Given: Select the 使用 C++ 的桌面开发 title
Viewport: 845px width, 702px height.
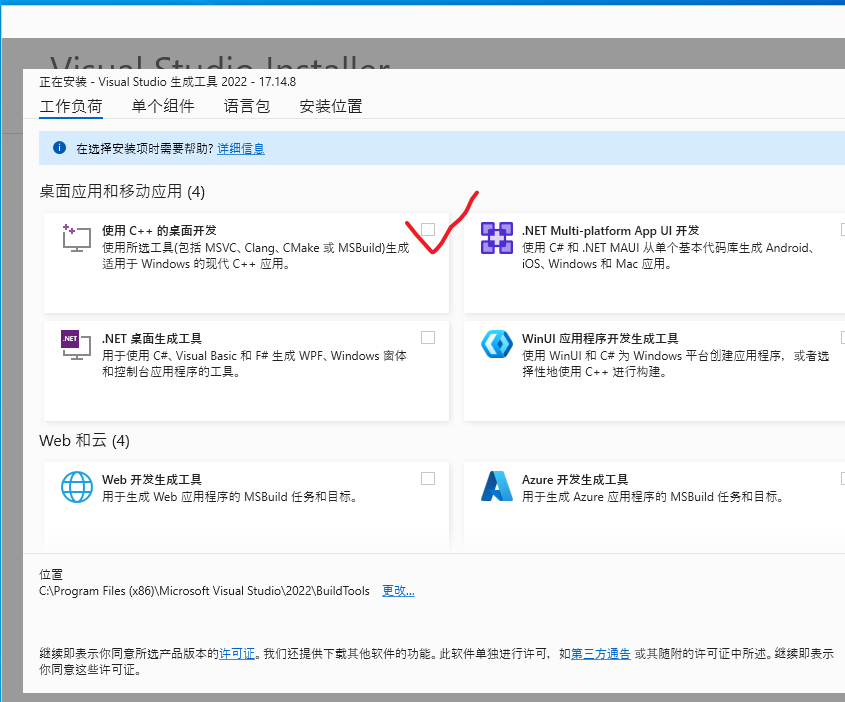Looking at the screenshot, I should 160,231.
